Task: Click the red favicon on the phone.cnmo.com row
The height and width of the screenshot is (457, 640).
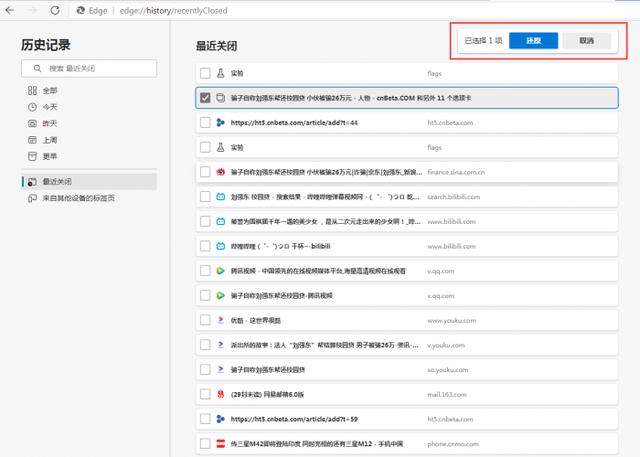Action: 220,444
